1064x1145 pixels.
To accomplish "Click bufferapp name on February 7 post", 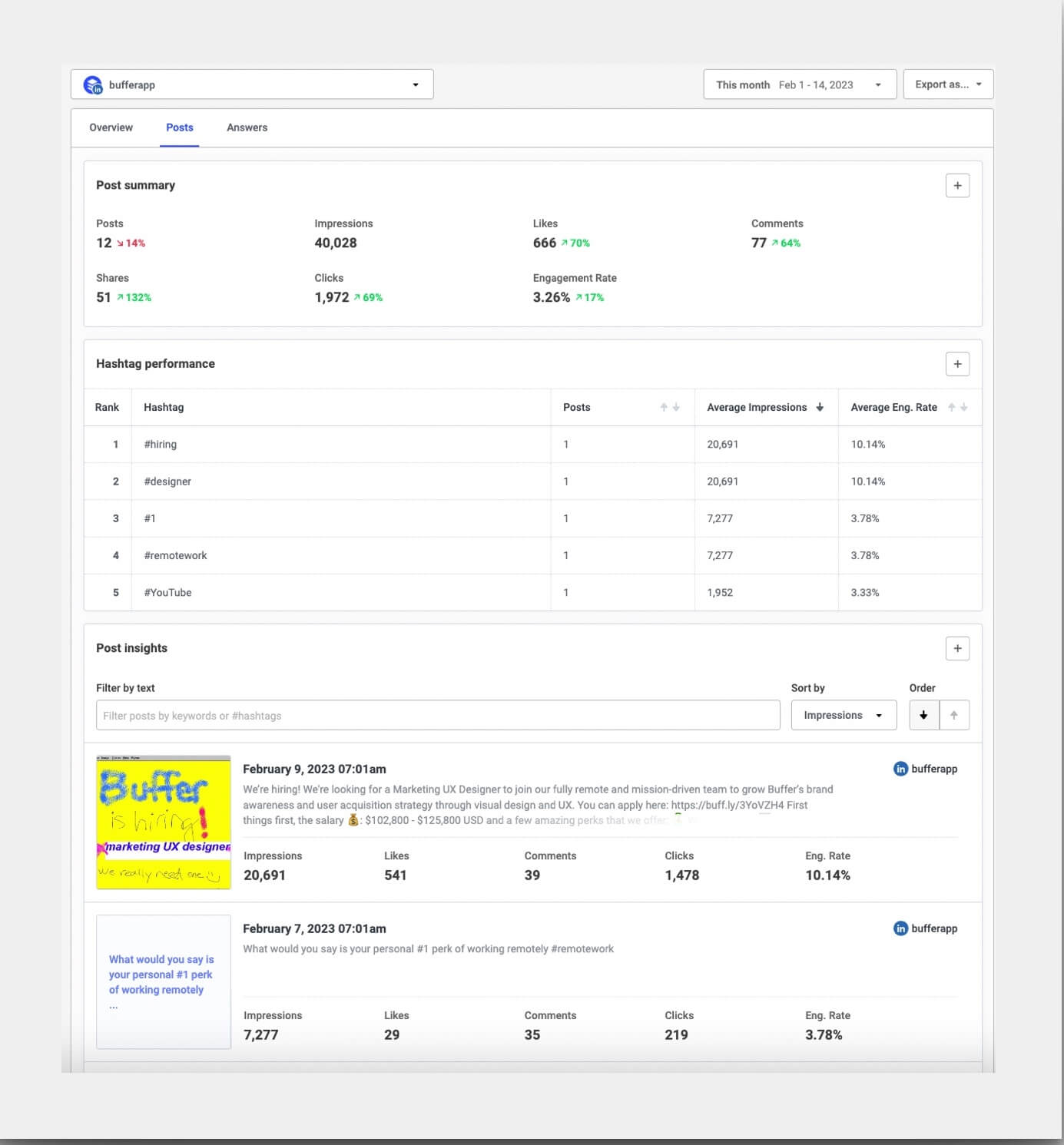I will [x=934, y=928].
